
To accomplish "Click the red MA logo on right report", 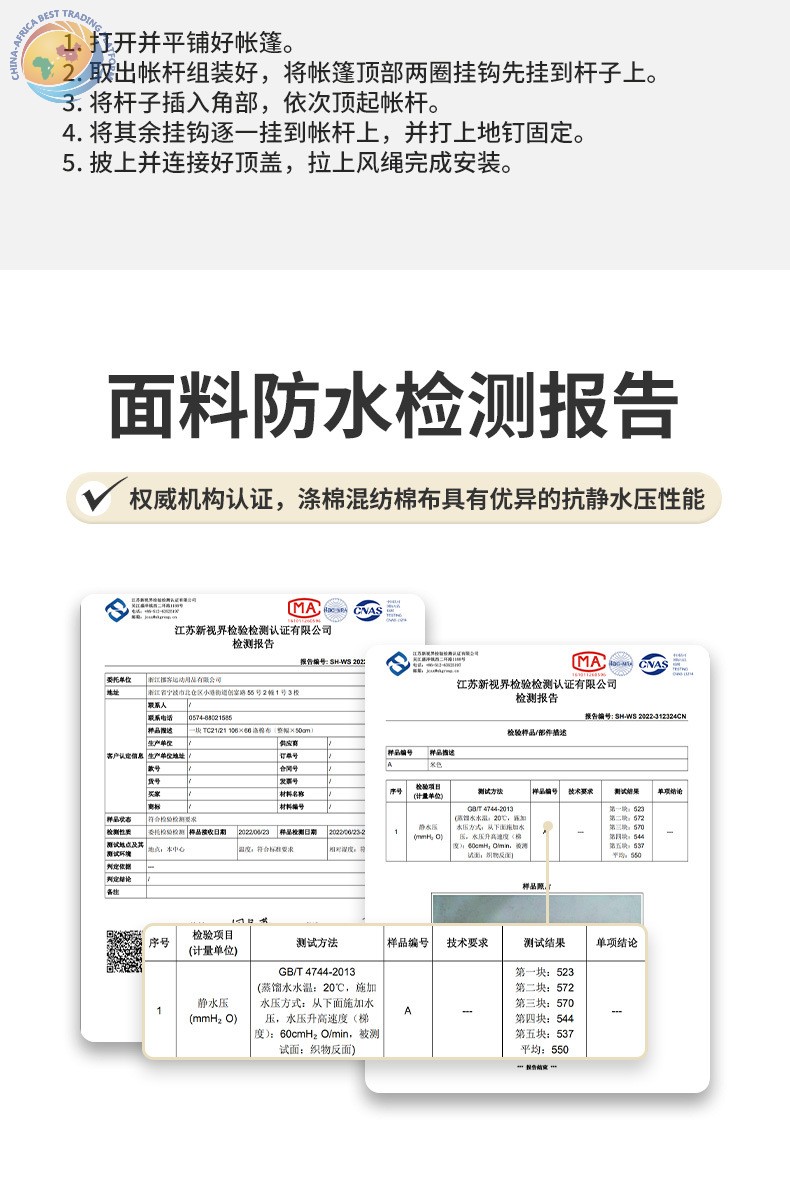I will coord(588,661).
